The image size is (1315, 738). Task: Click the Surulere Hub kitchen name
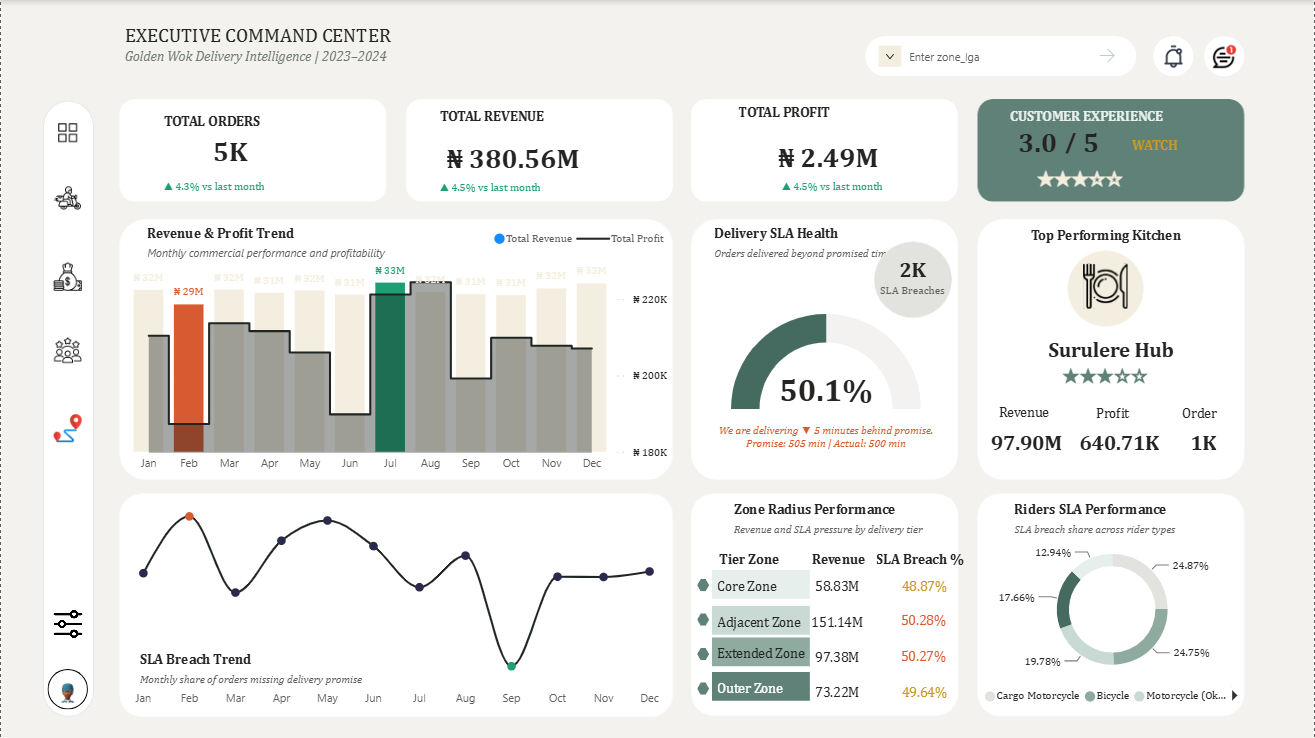tap(1111, 350)
